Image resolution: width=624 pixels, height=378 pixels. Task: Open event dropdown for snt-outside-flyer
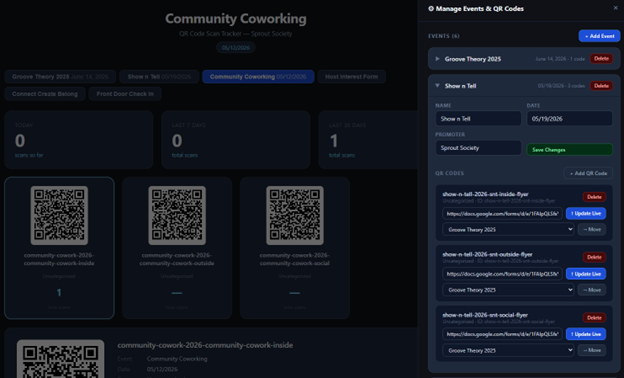pyautogui.click(x=508, y=290)
